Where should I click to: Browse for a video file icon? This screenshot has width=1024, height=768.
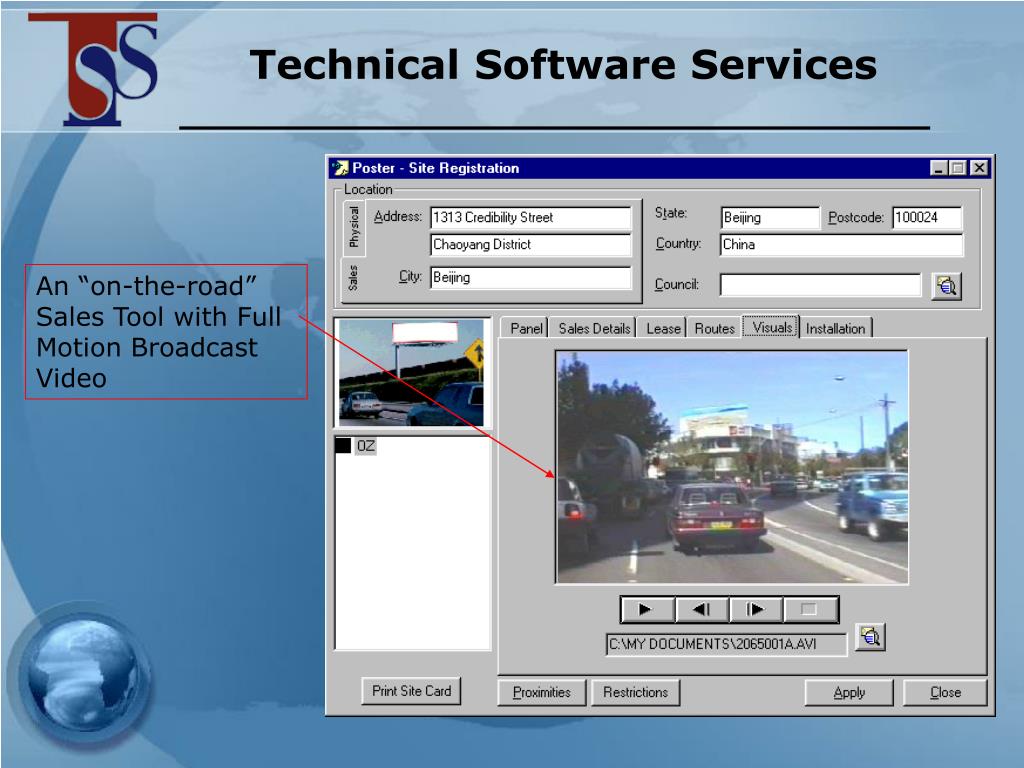tap(870, 637)
